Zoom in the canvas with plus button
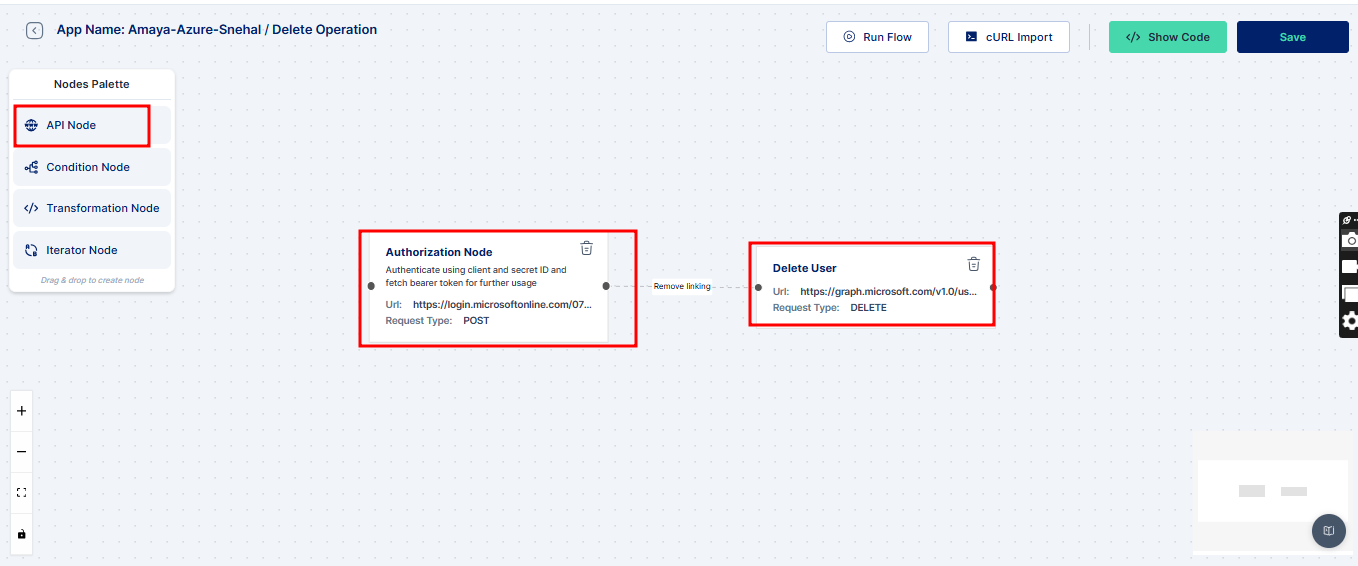The image size is (1358, 566). [x=22, y=411]
